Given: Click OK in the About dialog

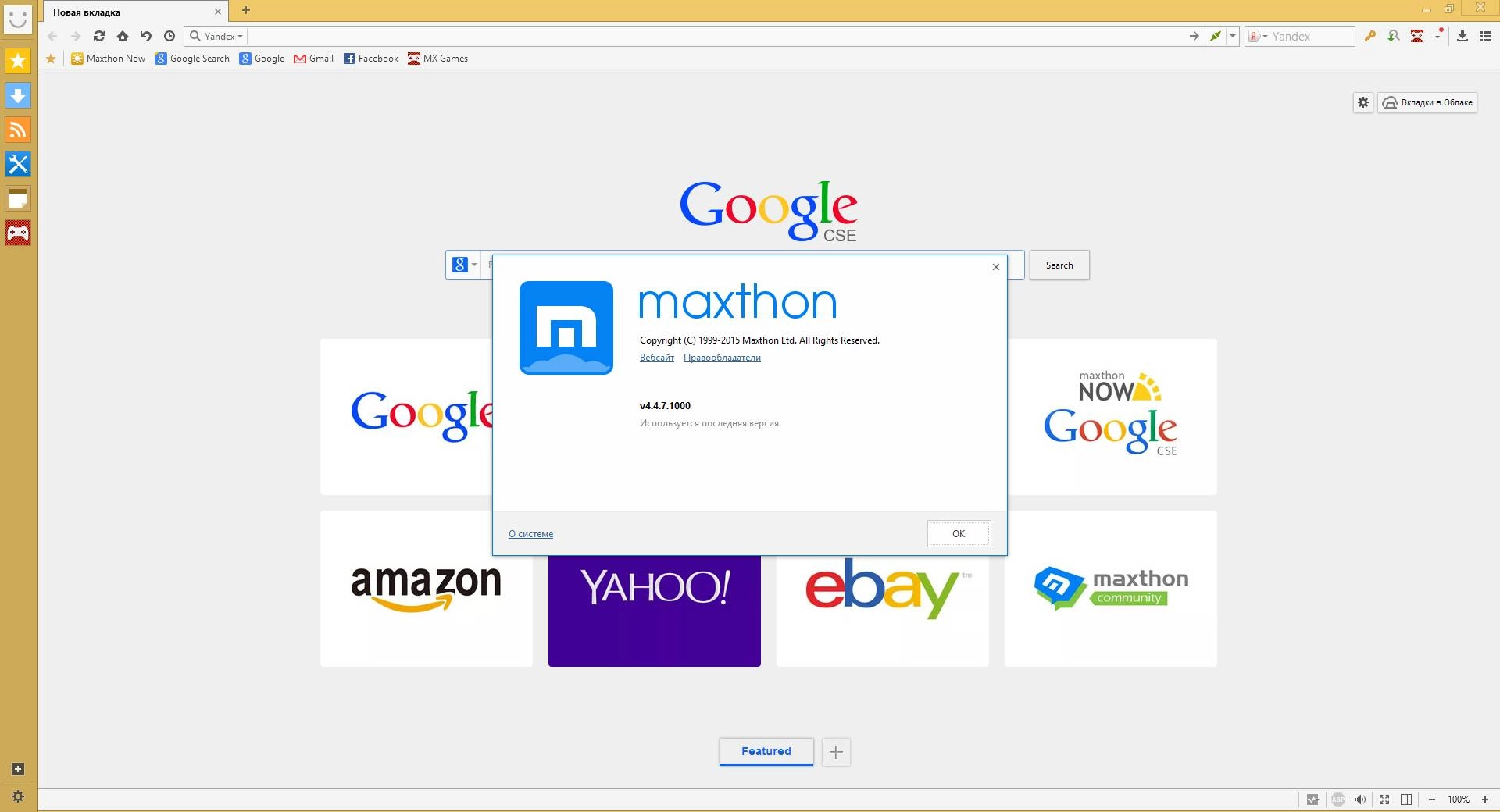Looking at the screenshot, I should [x=959, y=533].
